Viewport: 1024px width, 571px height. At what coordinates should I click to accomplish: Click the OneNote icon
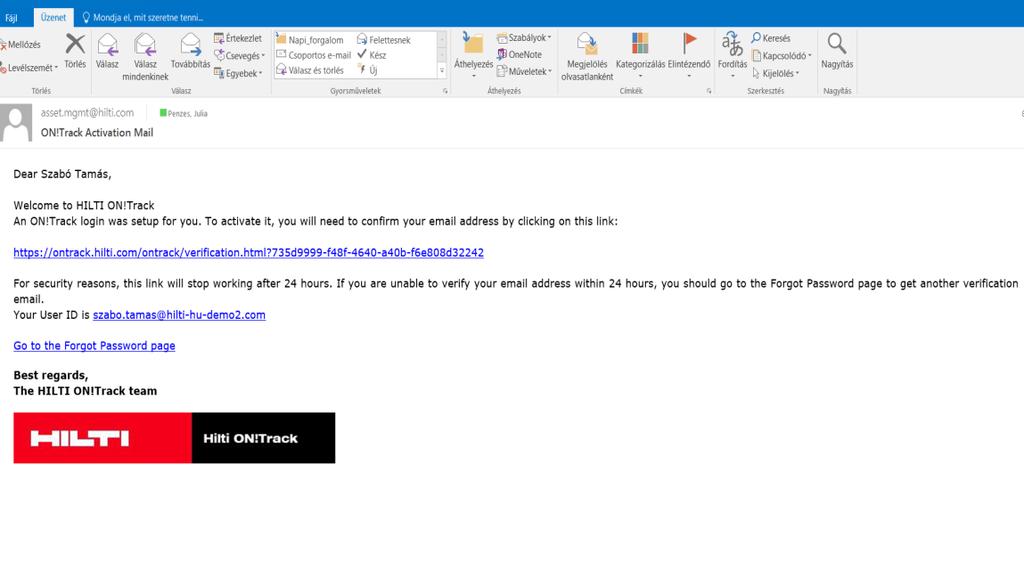[502, 55]
